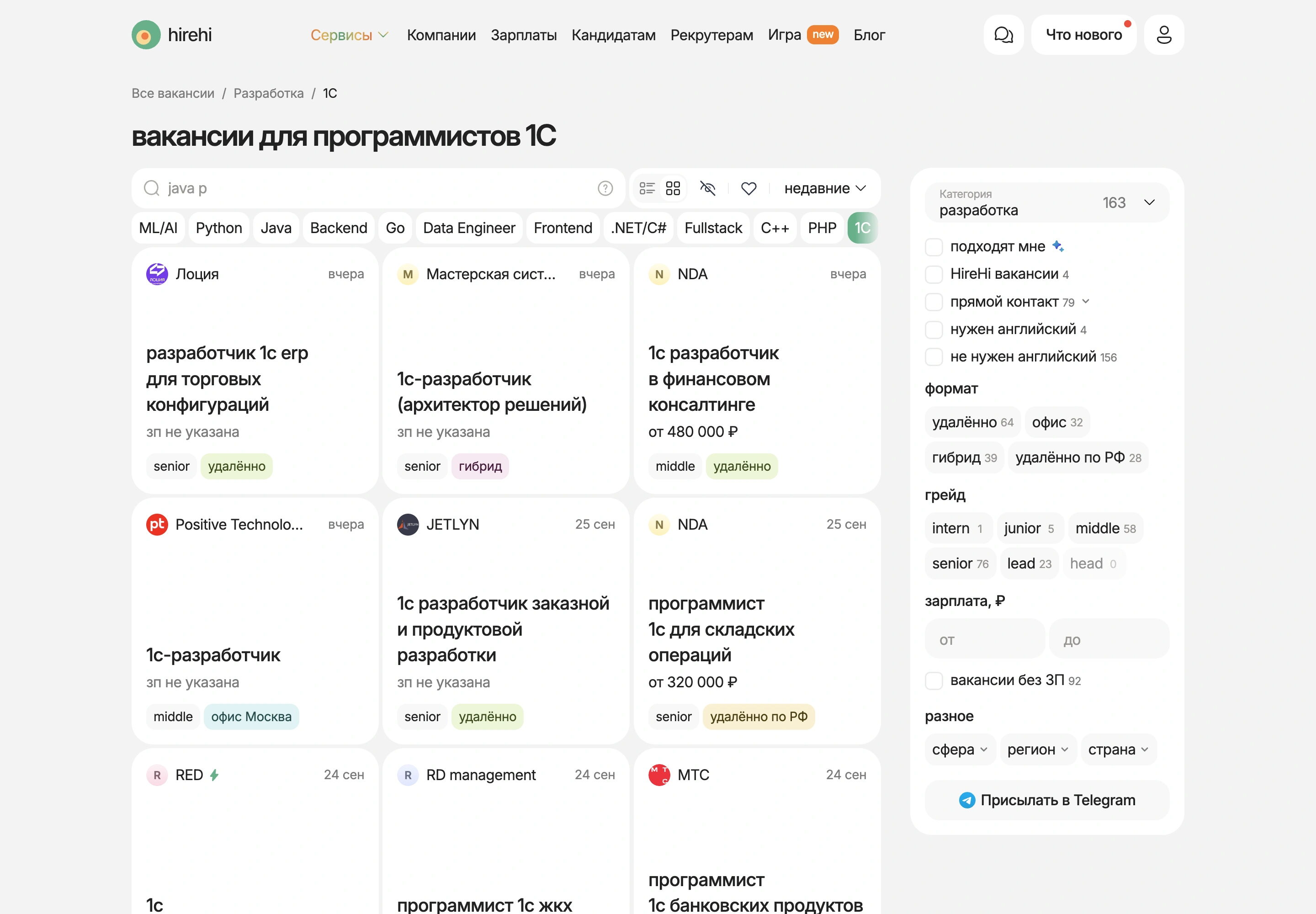The height and width of the screenshot is (914, 1316).
Task: Select the удалённо по РФ filter
Action: pyautogui.click(x=1078, y=457)
